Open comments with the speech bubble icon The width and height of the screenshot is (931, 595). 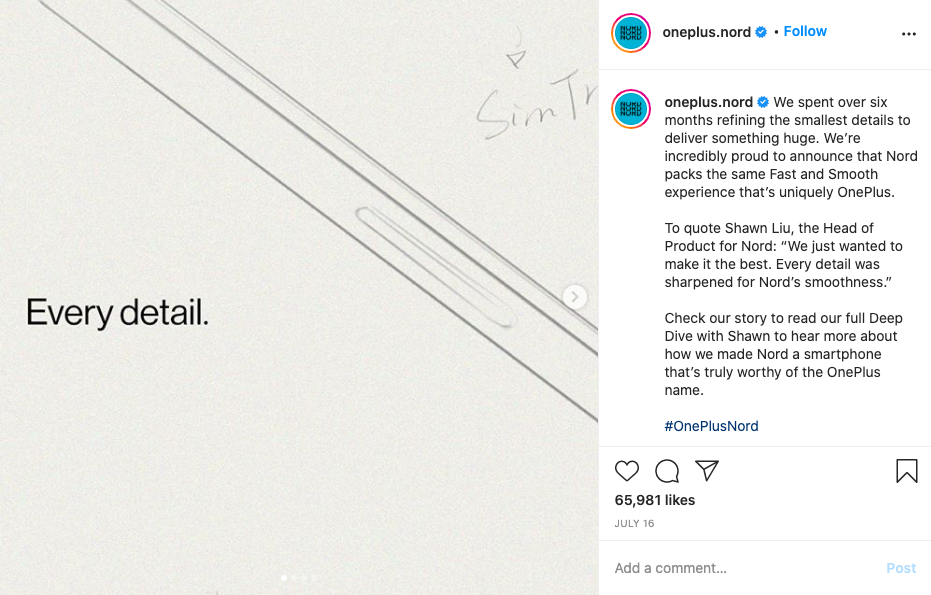pyautogui.click(x=667, y=471)
